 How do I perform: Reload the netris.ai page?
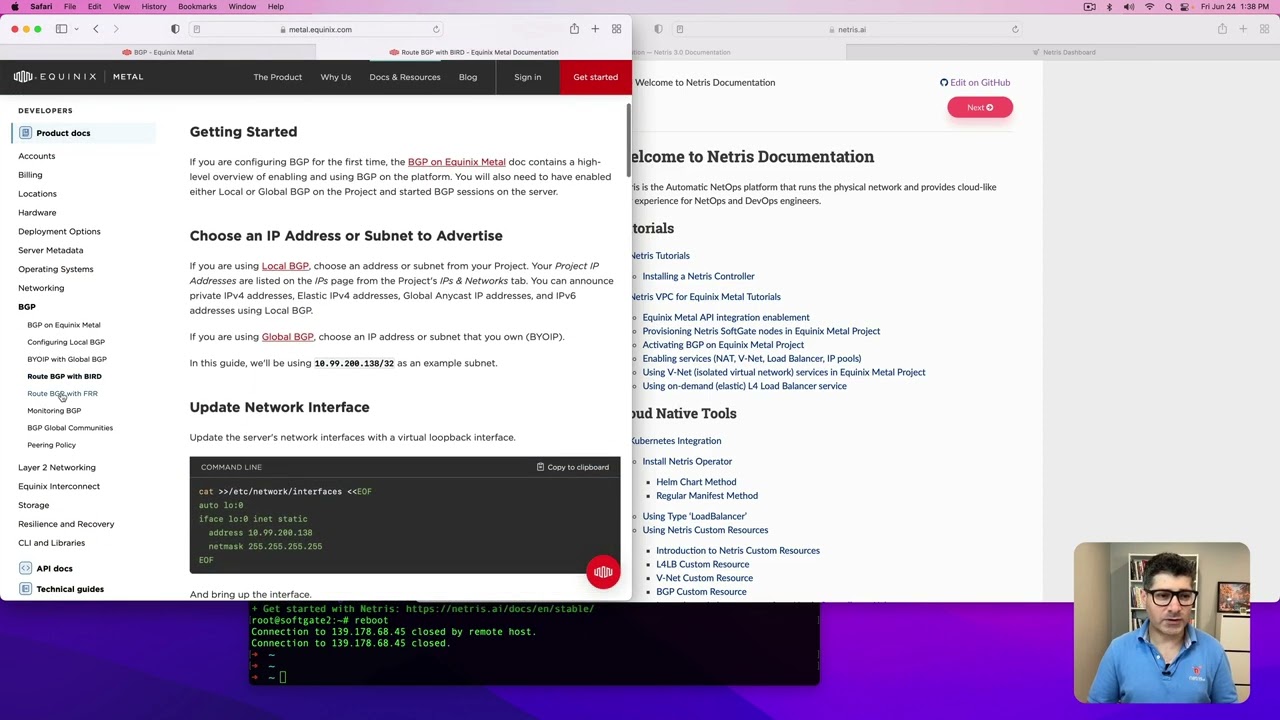point(1015,29)
